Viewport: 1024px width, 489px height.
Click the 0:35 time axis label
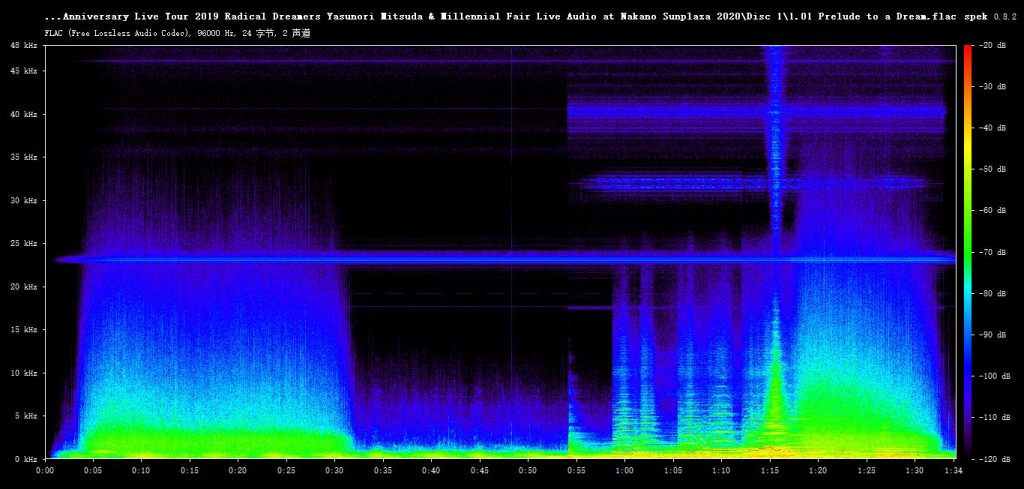(383, 470)
